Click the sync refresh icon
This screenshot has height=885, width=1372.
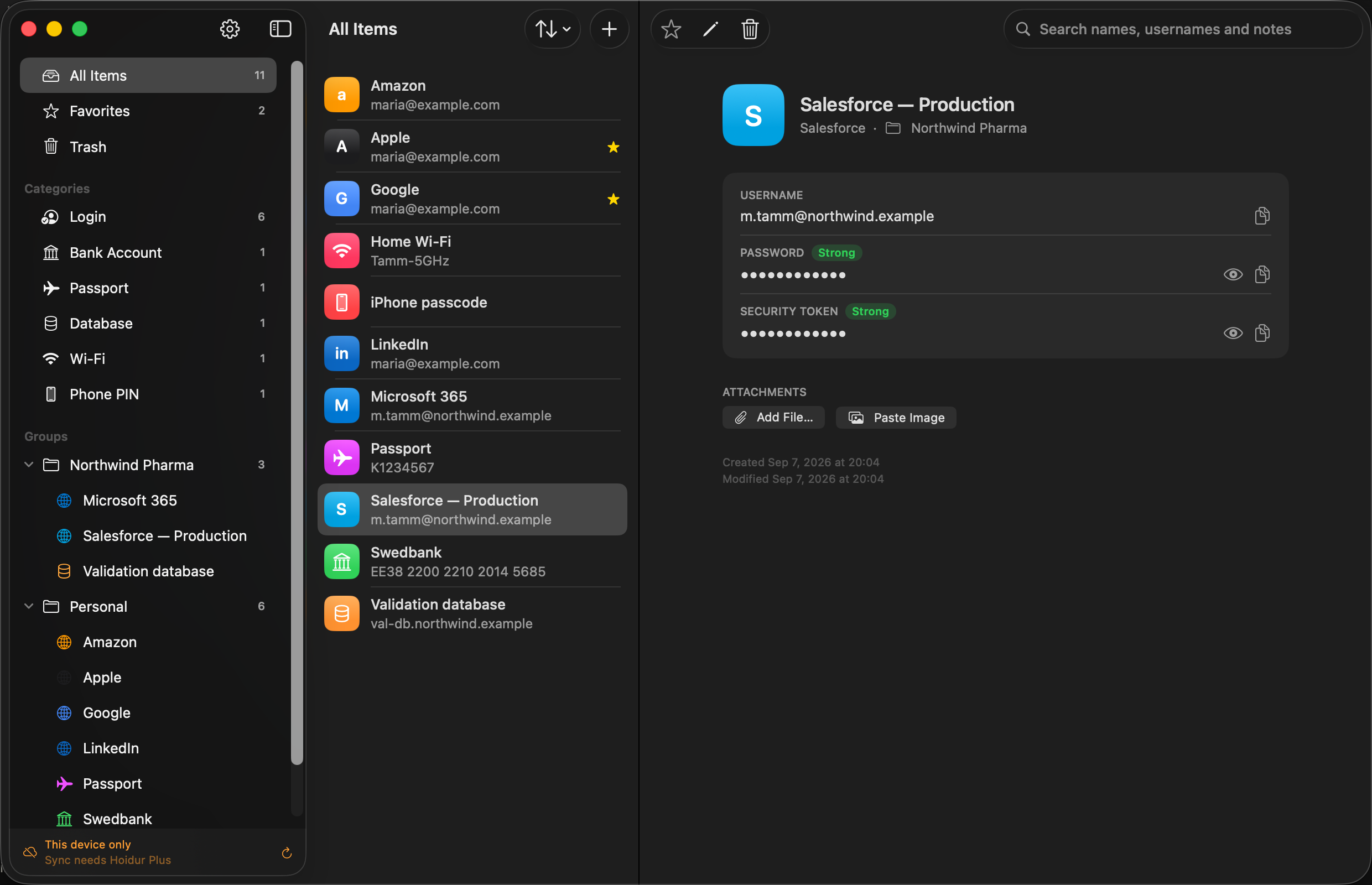(287, 853)
